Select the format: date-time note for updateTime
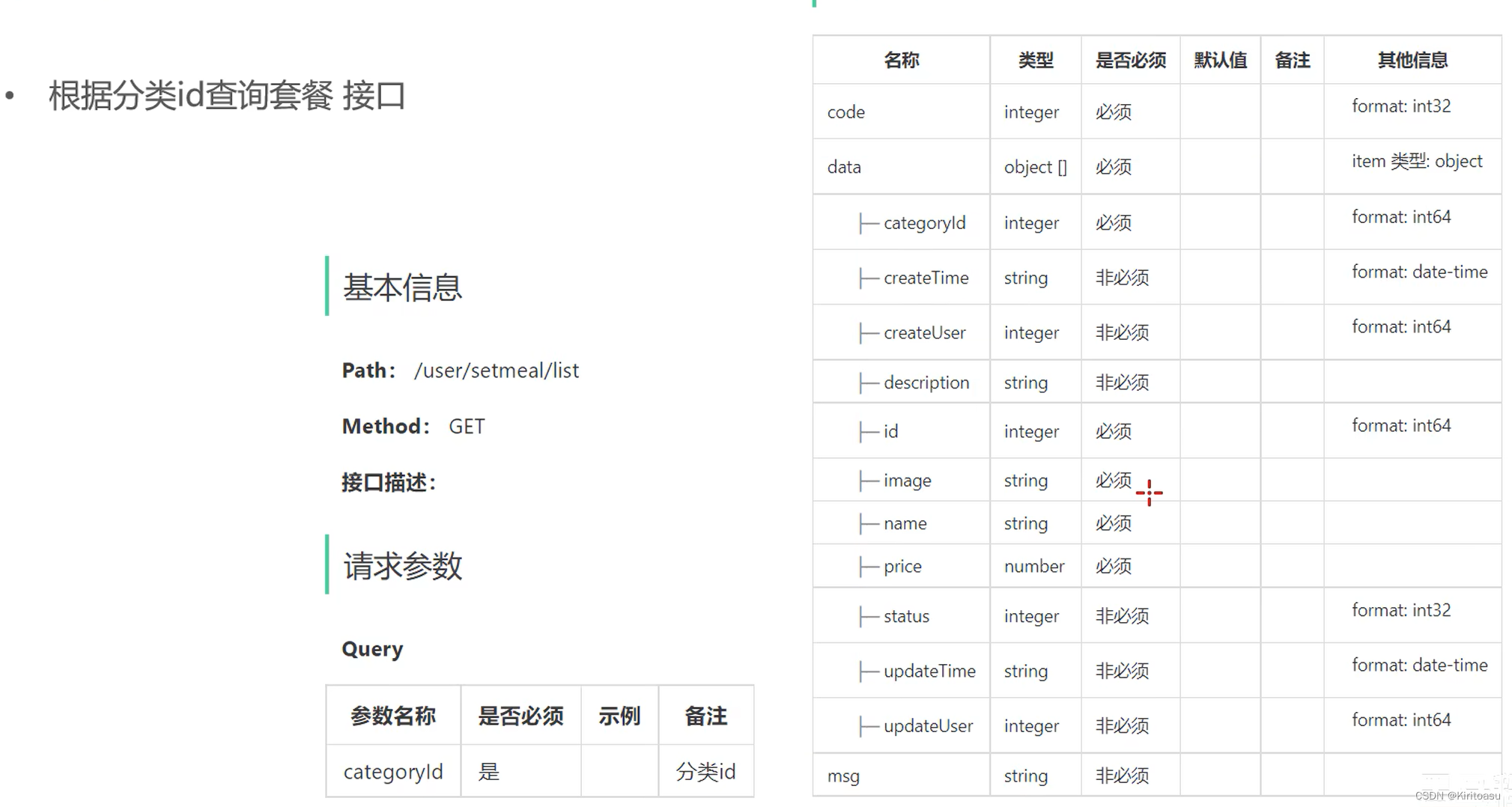 (x=1419, y=665)
